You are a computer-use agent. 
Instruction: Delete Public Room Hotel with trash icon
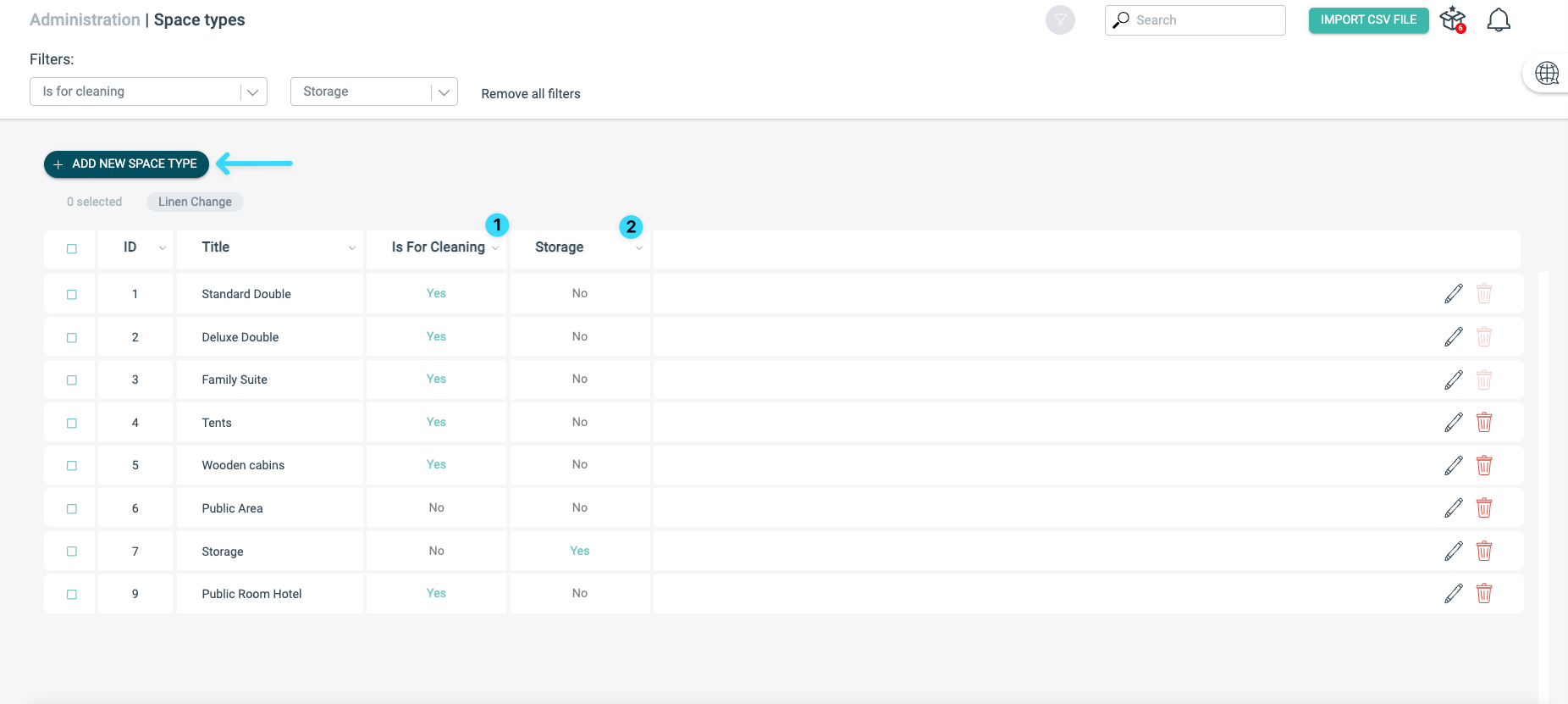pos(1484,593)
